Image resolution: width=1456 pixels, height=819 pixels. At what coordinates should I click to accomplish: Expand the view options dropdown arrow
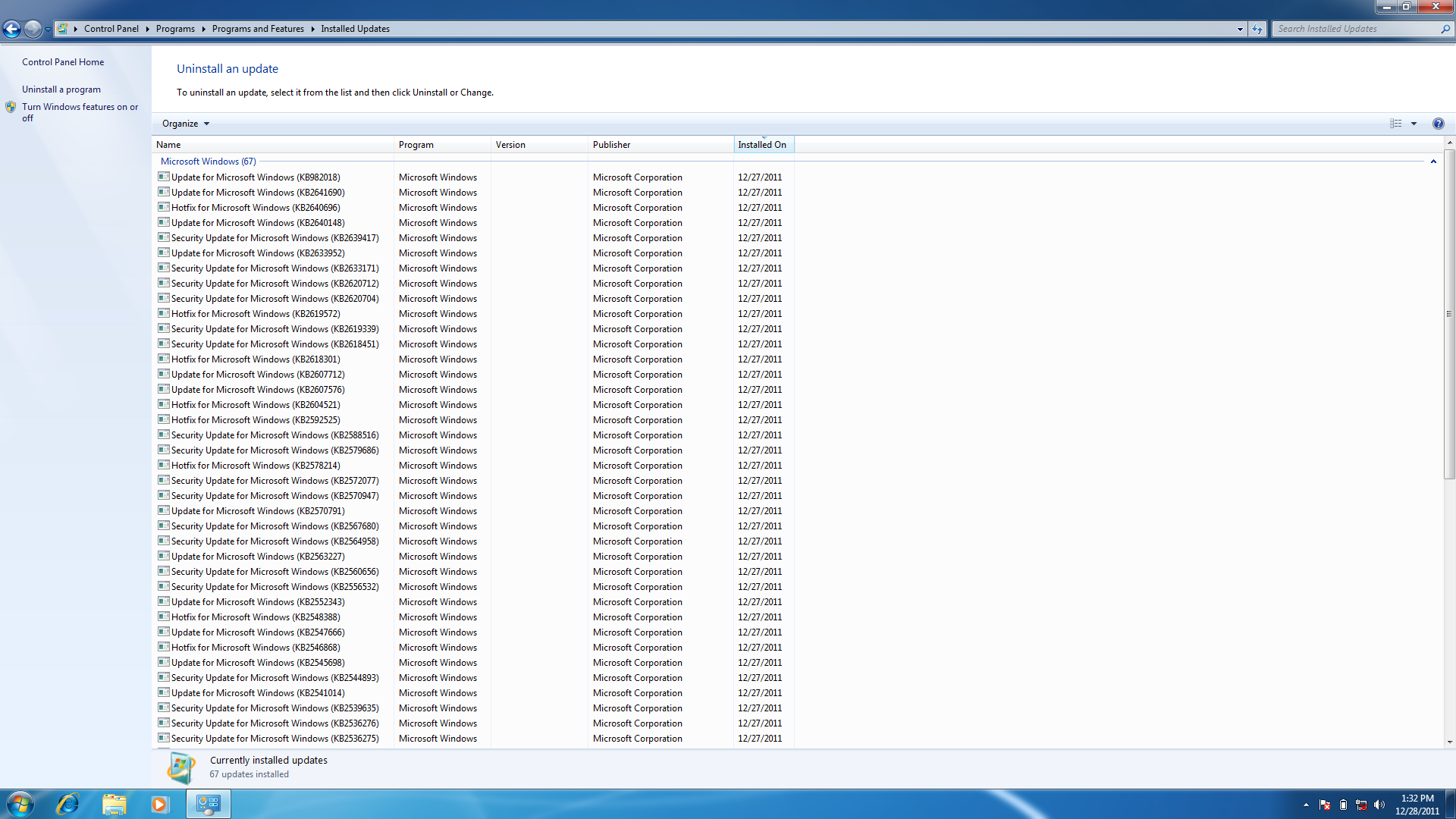(1414, 124)
